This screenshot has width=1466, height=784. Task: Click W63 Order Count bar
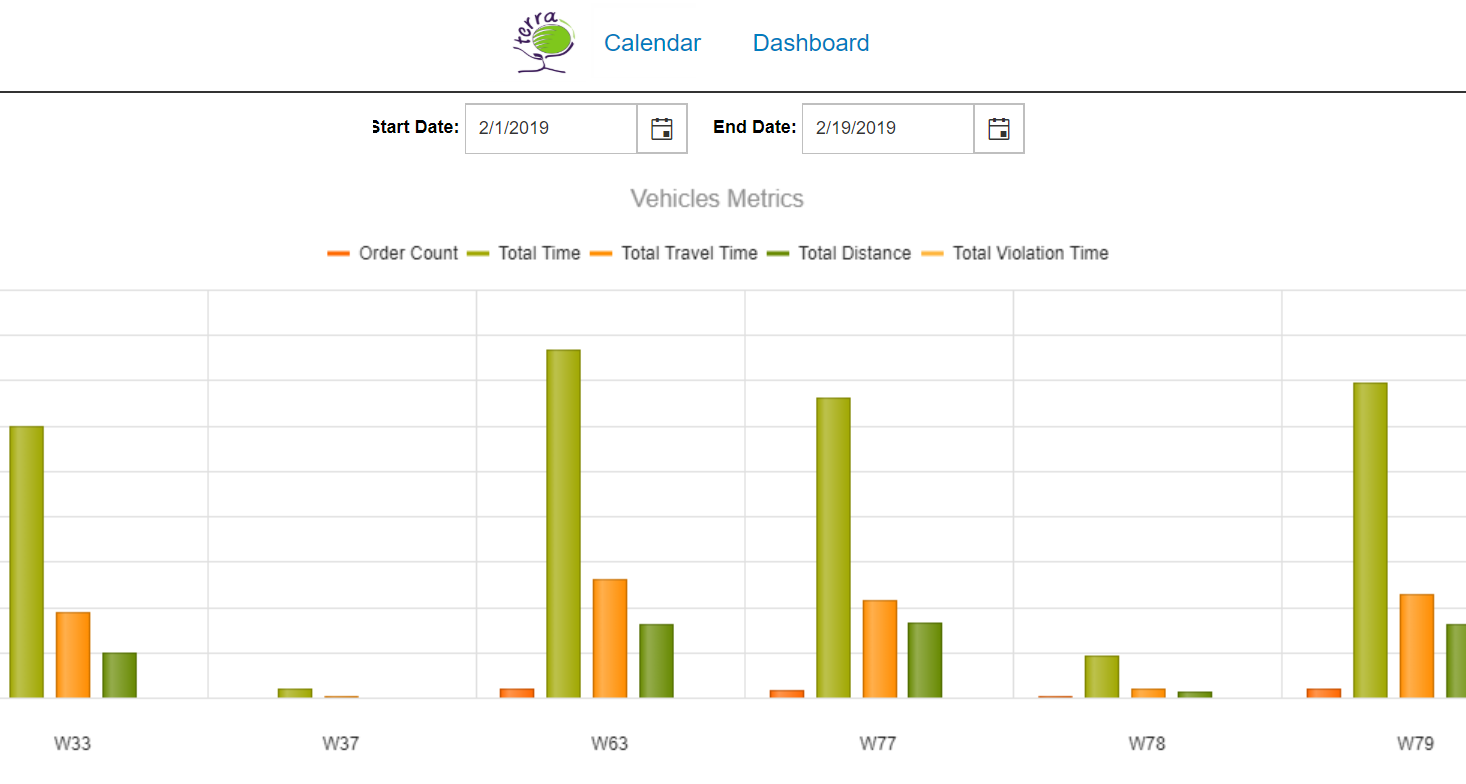(517, 693)
